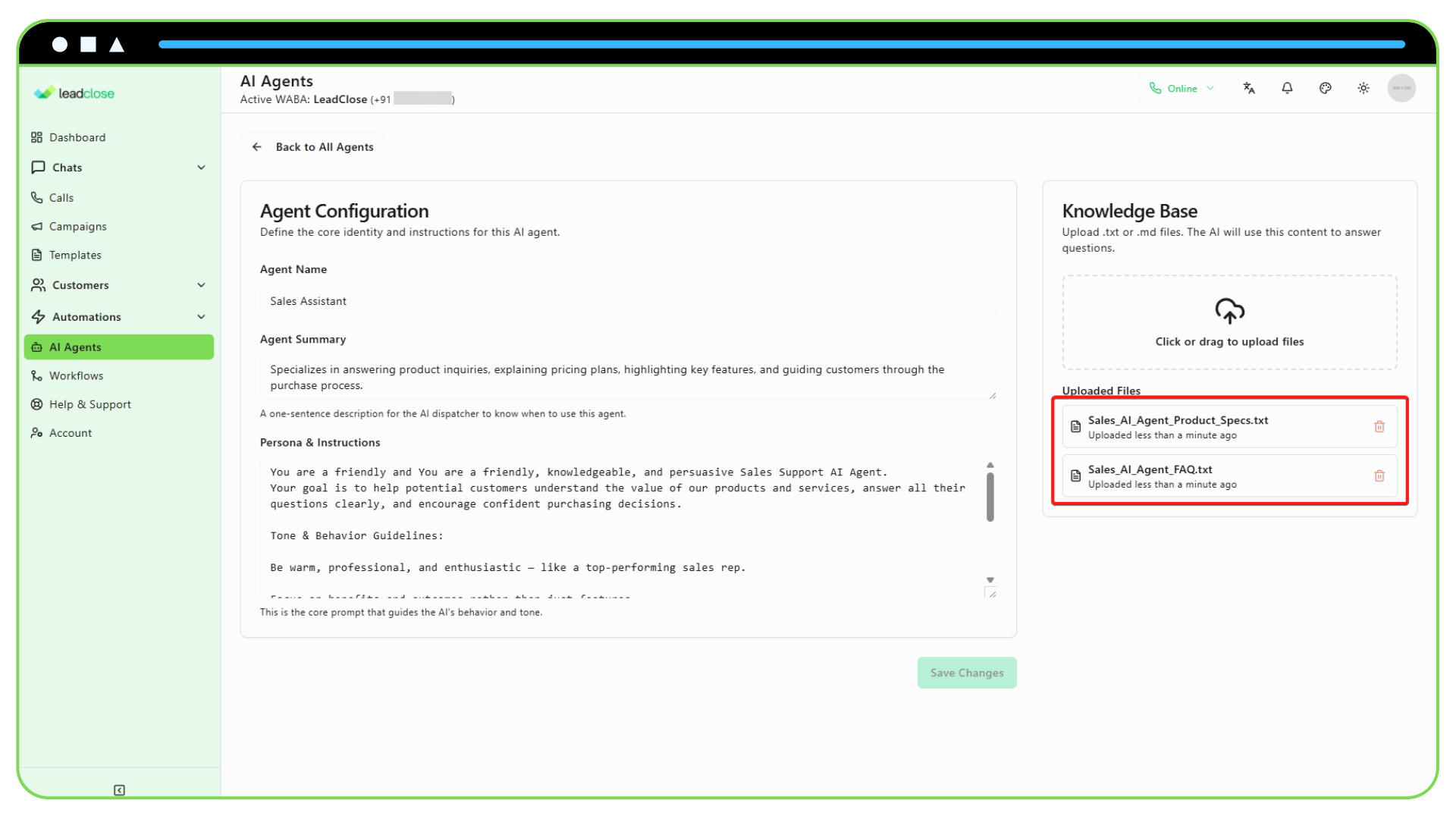This screenshot has width=1456, height=819.
Task: Open Campaigns from the sidebar
Action: (77, 227)
